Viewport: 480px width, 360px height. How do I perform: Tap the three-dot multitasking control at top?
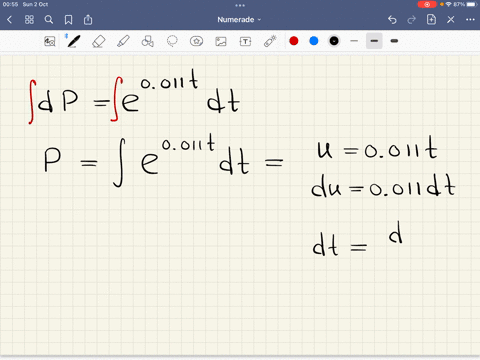coord(240,5)
